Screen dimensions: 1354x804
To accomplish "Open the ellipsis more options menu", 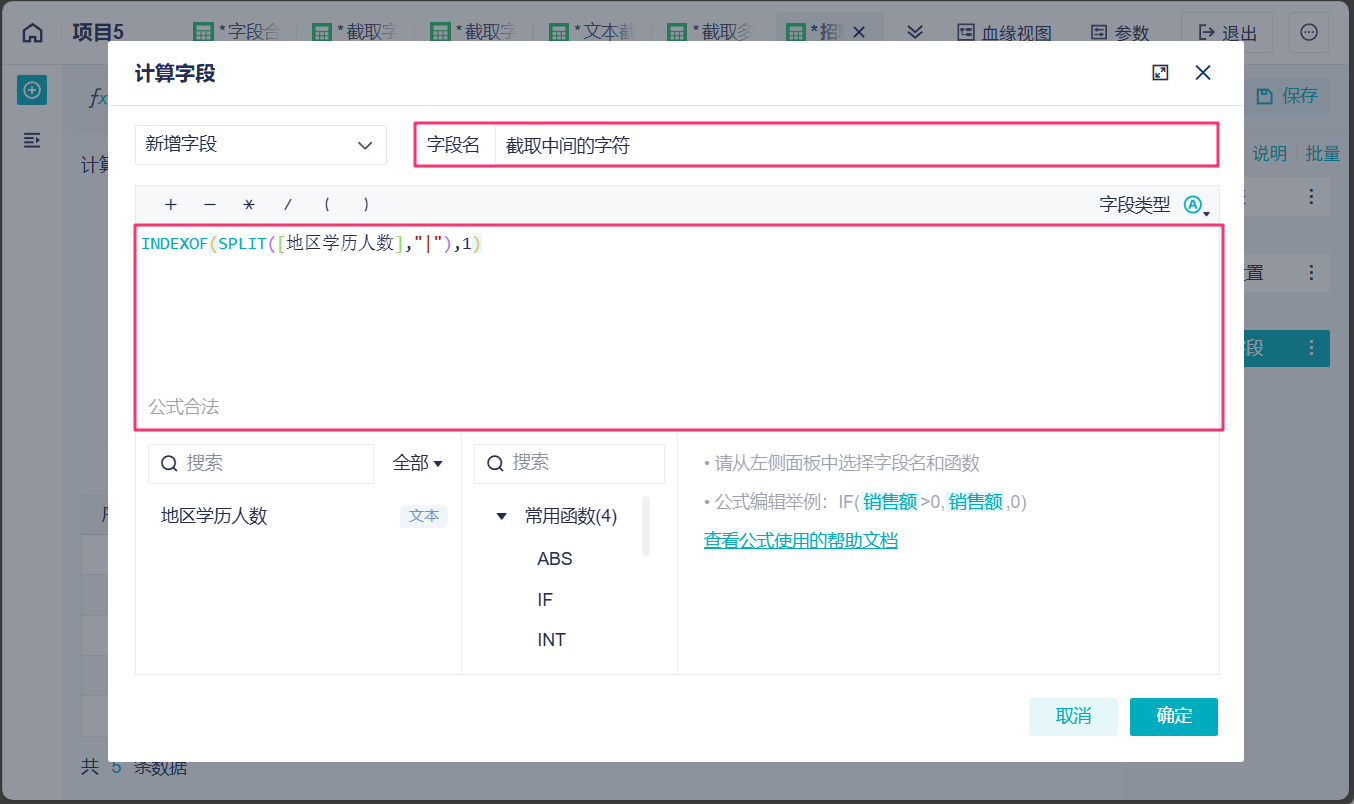I will (x=1309, y=33).
